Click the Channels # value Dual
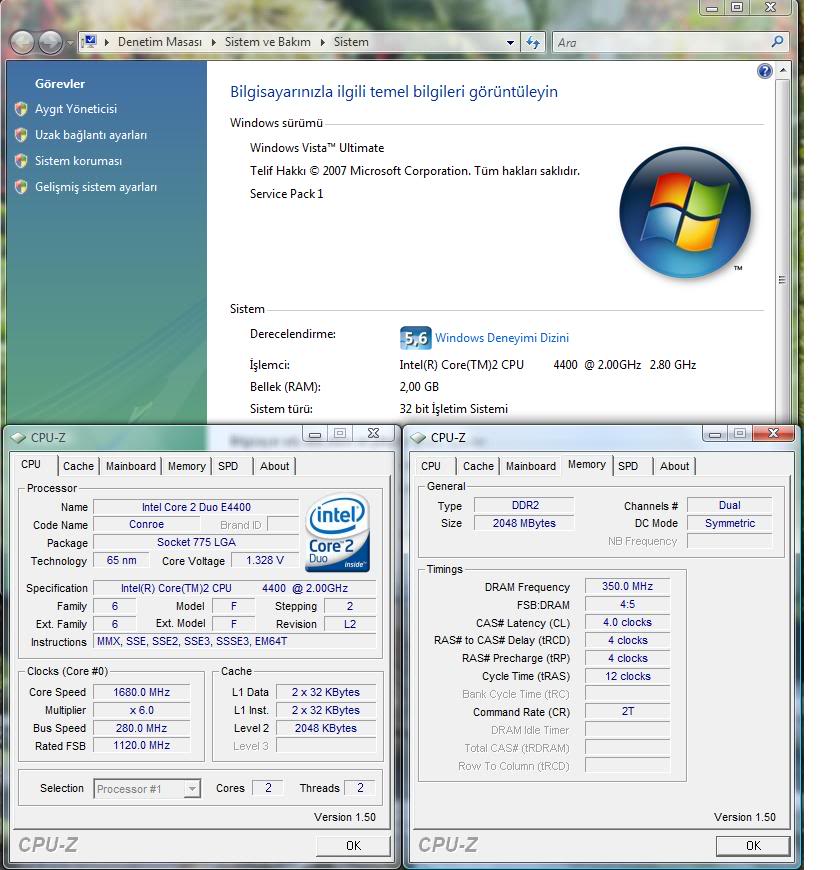 [730, 505]
